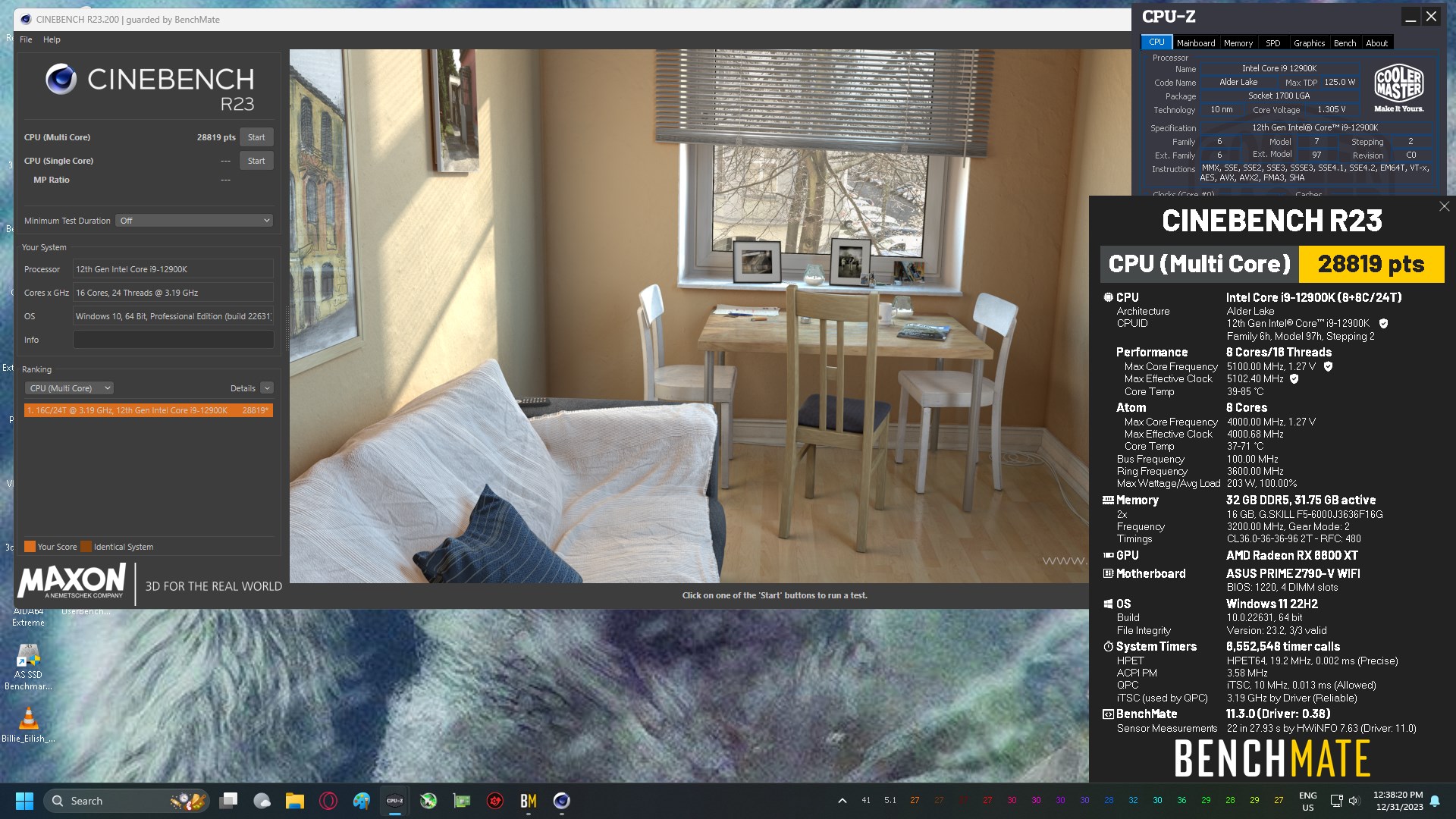Switch to the Mainboard tab in CPU-Z
Screen dimensions: 1456x819
[x=1196, y=43]
